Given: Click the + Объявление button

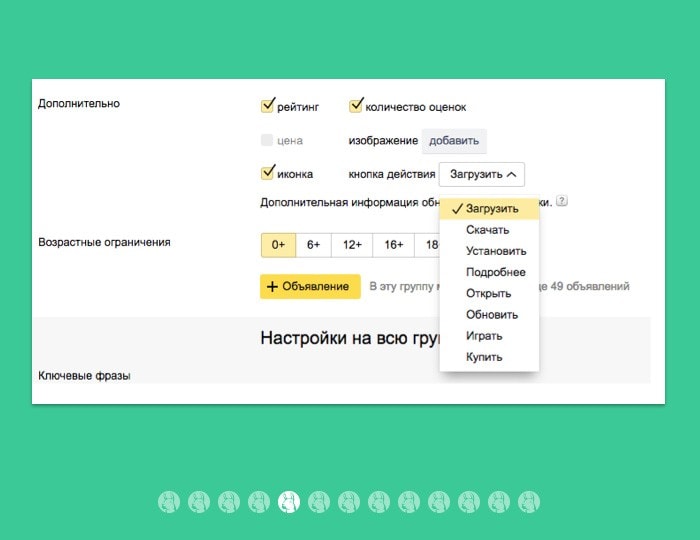Looking at the screenshot, I should click(310, 287).
